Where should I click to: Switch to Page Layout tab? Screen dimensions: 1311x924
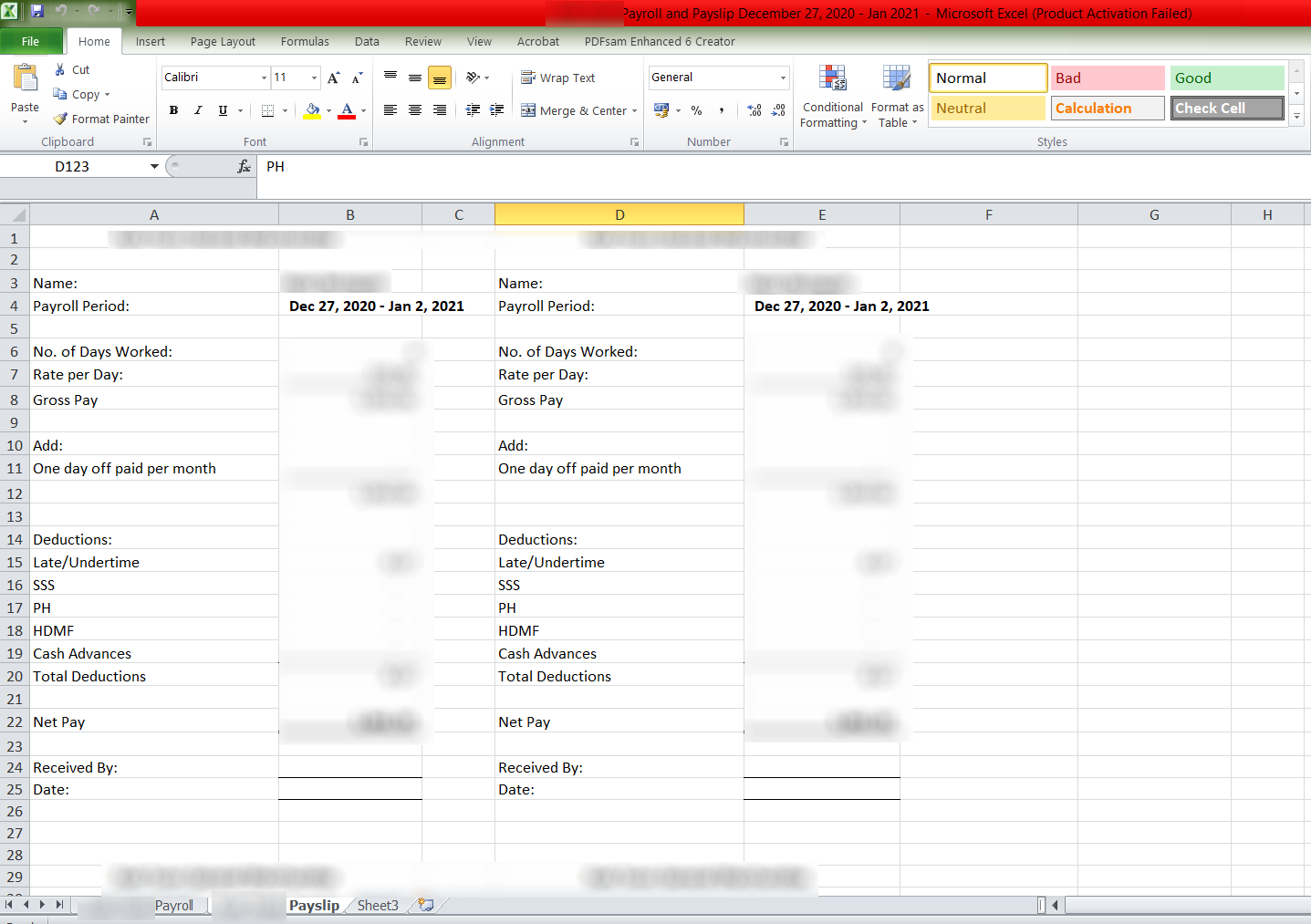[x=223, y=41]
